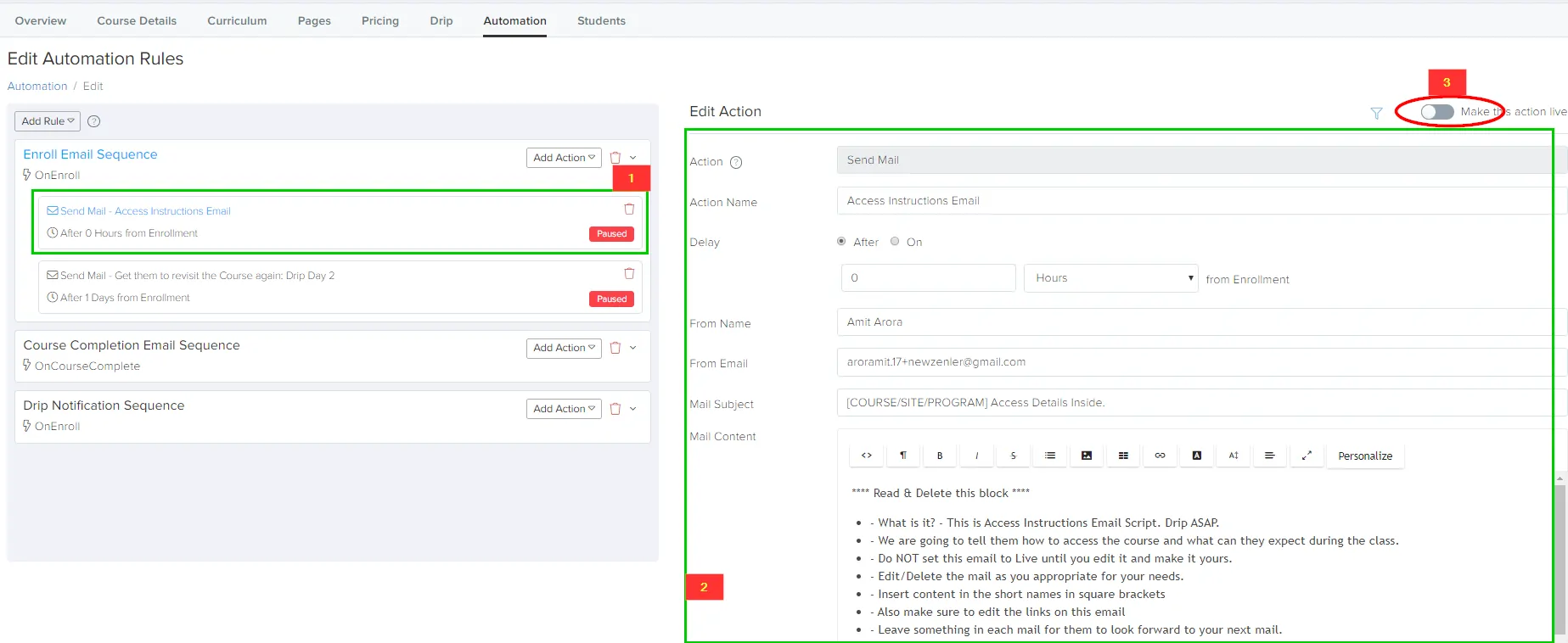This screenshot has width=1568, height=643.
Task: Expand the Drip Notification Sequence chevron
Action: [633, 409]
